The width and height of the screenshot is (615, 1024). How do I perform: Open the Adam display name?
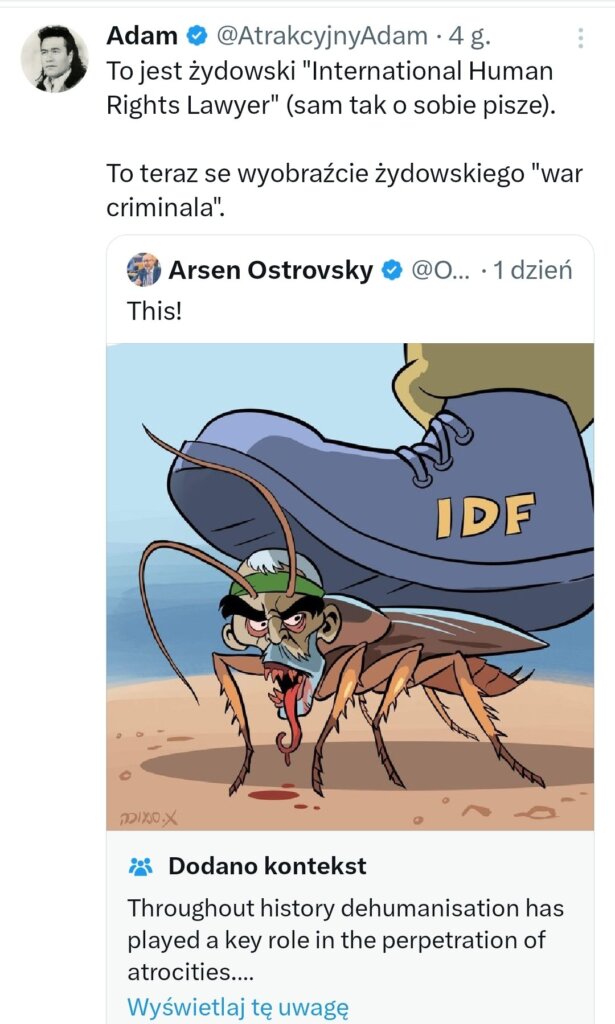coord(142,36)
